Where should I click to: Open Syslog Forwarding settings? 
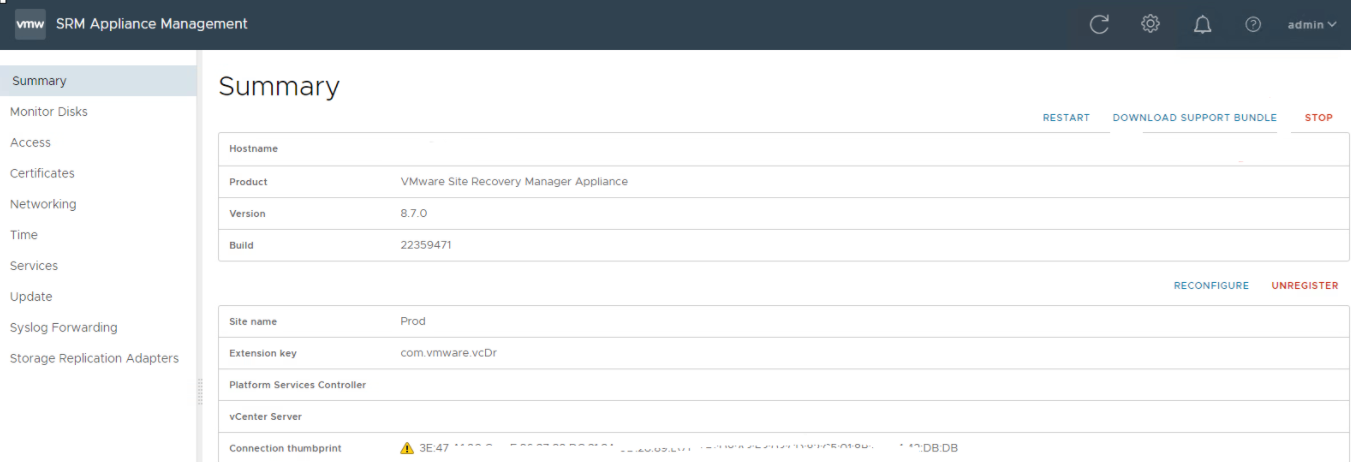point(64,328)
